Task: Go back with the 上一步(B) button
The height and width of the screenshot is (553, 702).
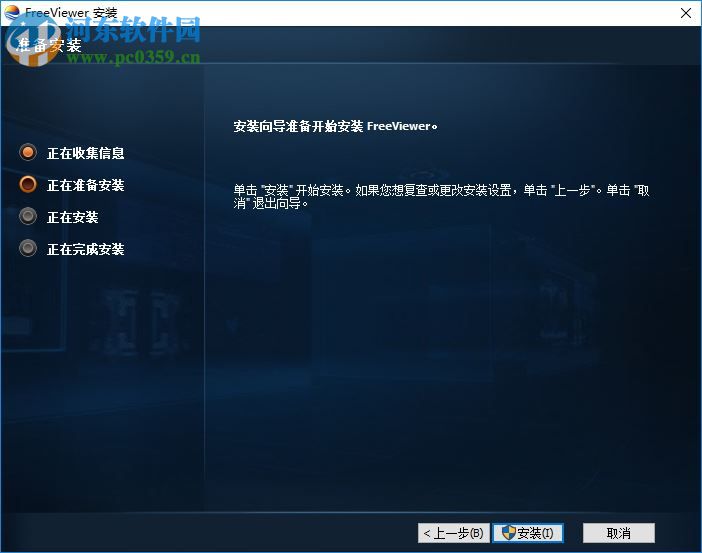Action: click(x=454, y=533)
